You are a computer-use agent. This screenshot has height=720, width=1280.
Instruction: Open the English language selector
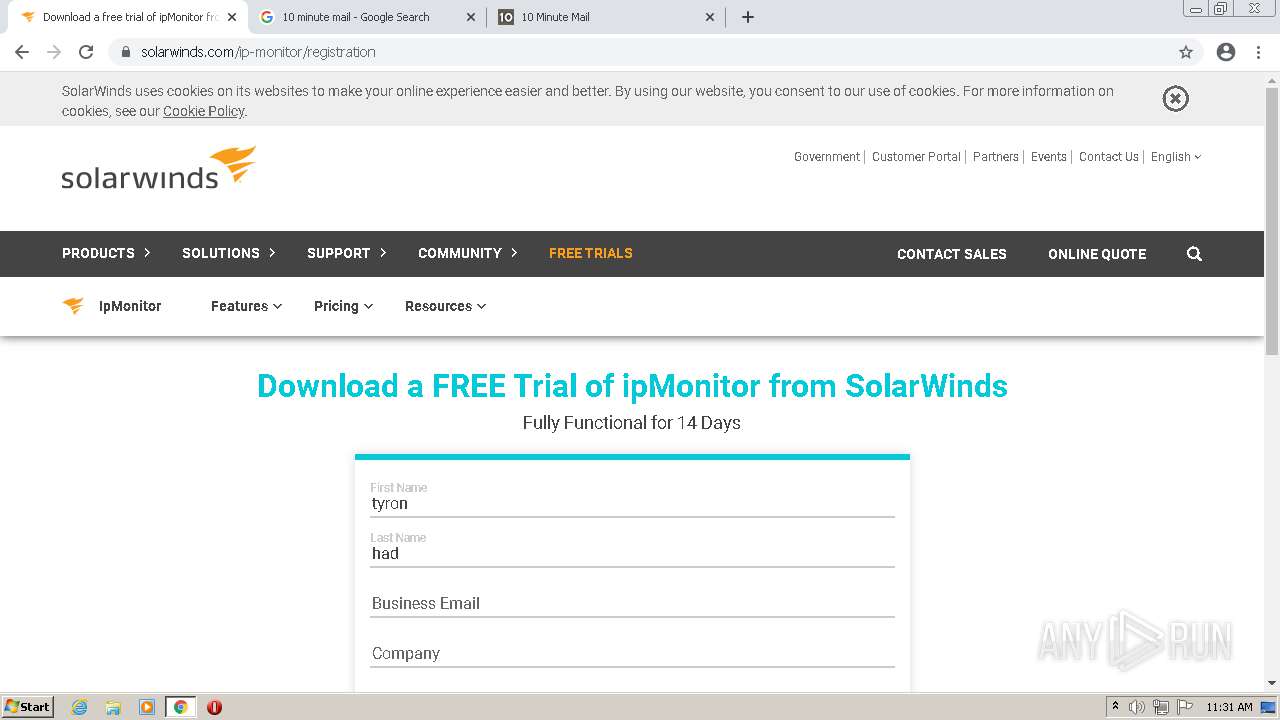1176,157
